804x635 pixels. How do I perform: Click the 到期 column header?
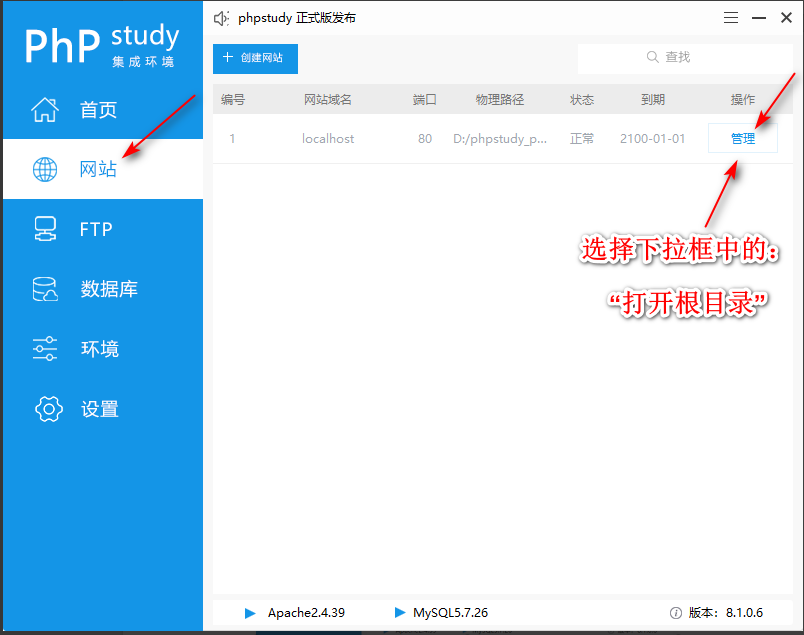653,100
